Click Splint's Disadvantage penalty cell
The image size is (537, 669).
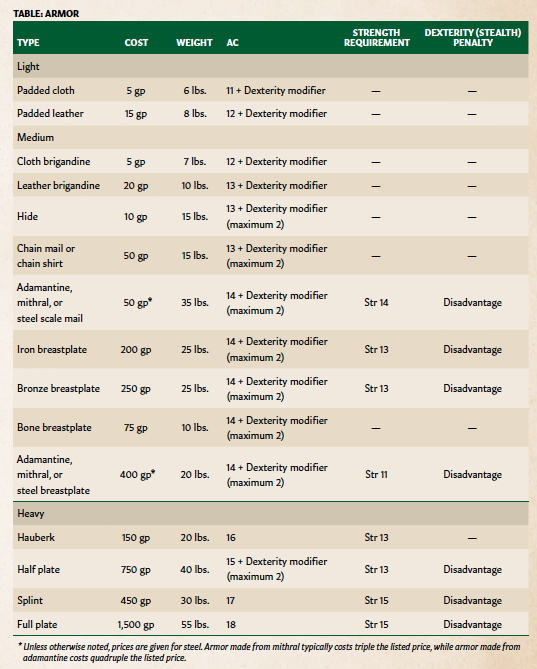click(472, 601)
